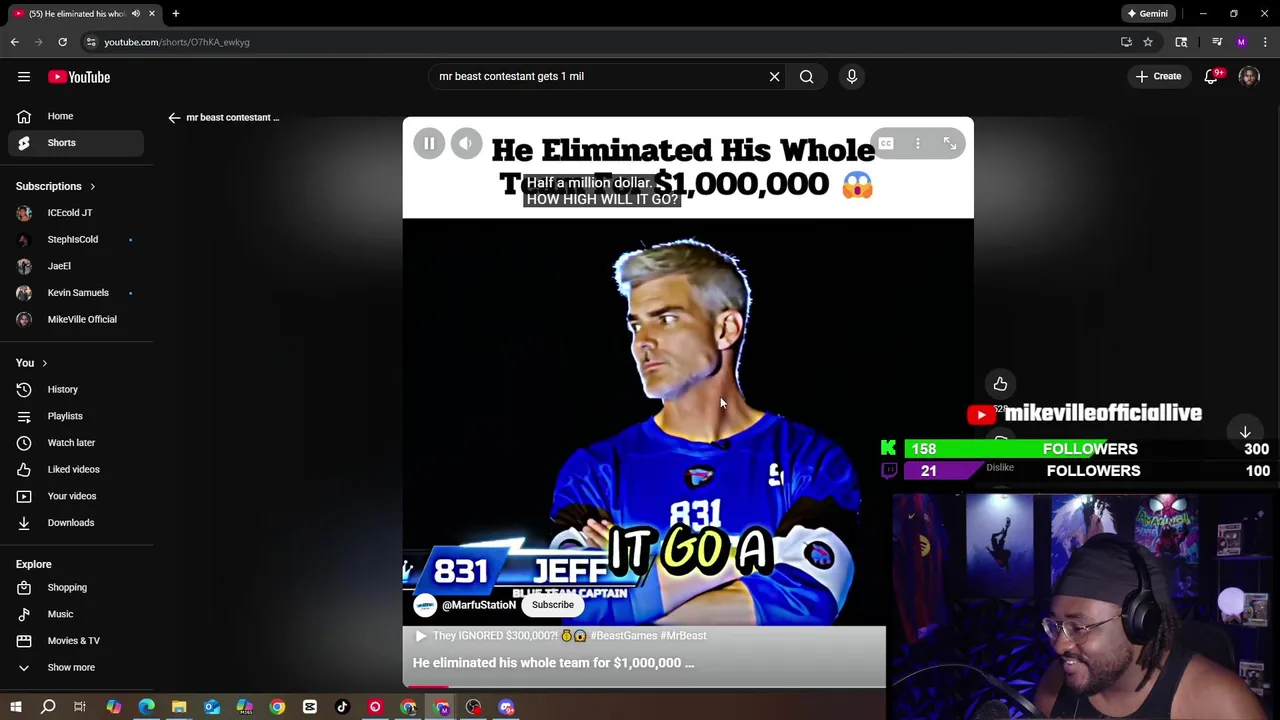1280x720 pixels.
Task: Open the Short's three-dot options menu
Action: pyautogui.click(x=918, y=144)
